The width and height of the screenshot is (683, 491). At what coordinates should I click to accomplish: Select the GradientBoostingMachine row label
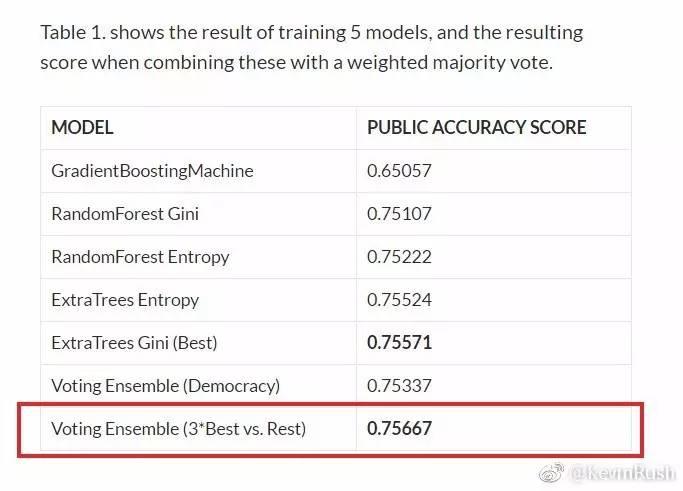click(152, 171)
